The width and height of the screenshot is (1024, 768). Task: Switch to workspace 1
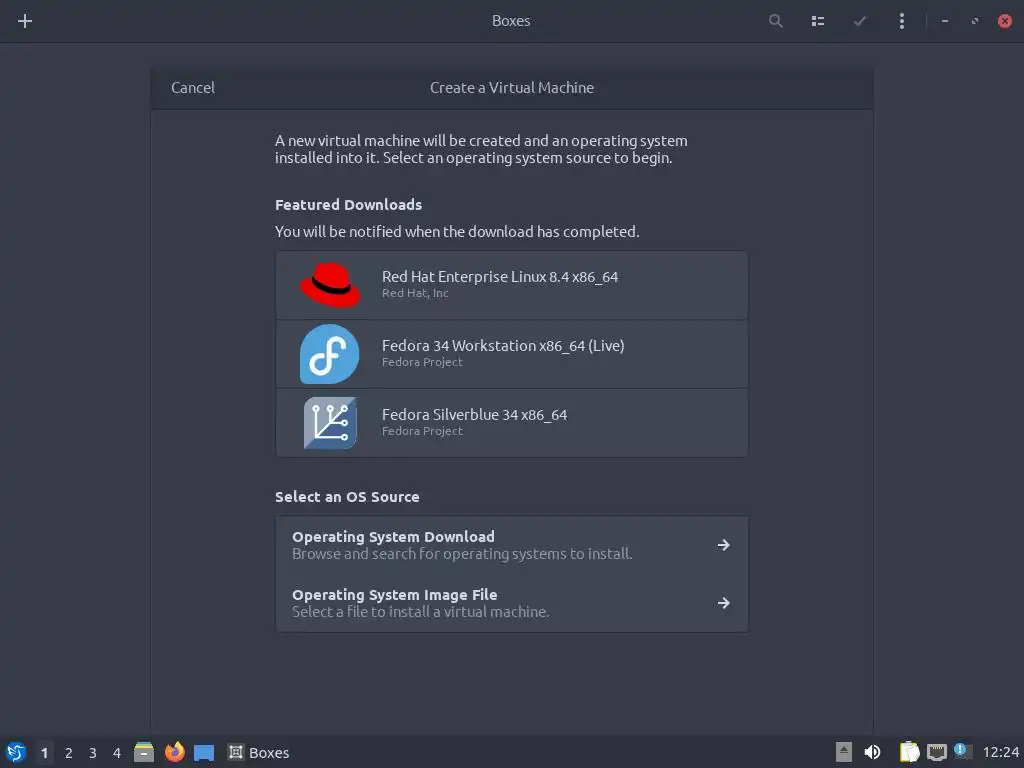coord(44,753)
